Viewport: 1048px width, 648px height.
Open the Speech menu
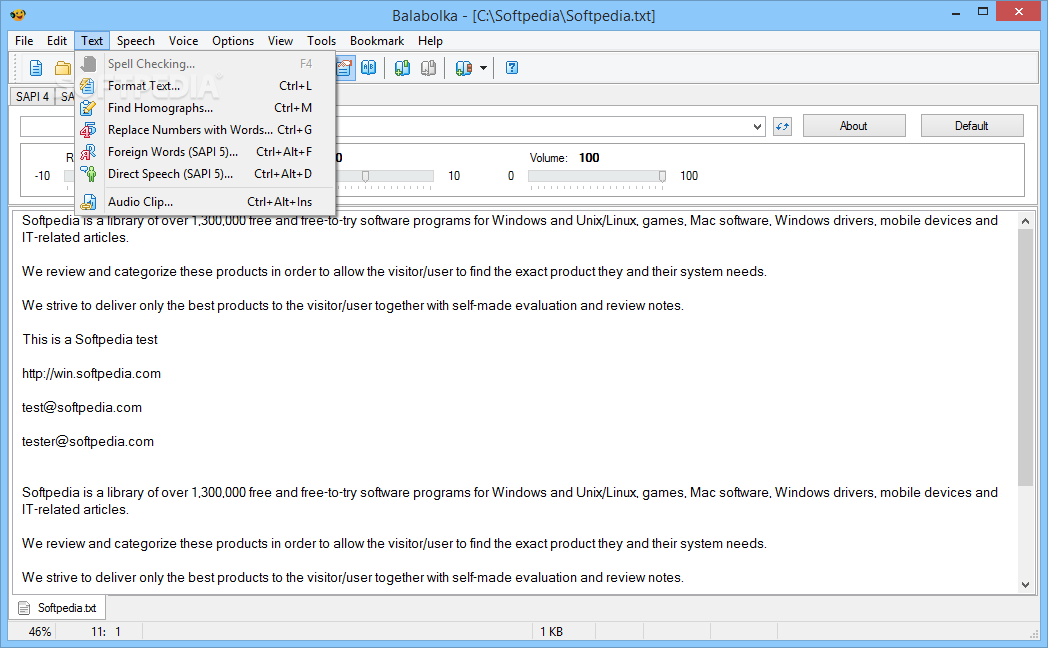(x=136, y=41)
